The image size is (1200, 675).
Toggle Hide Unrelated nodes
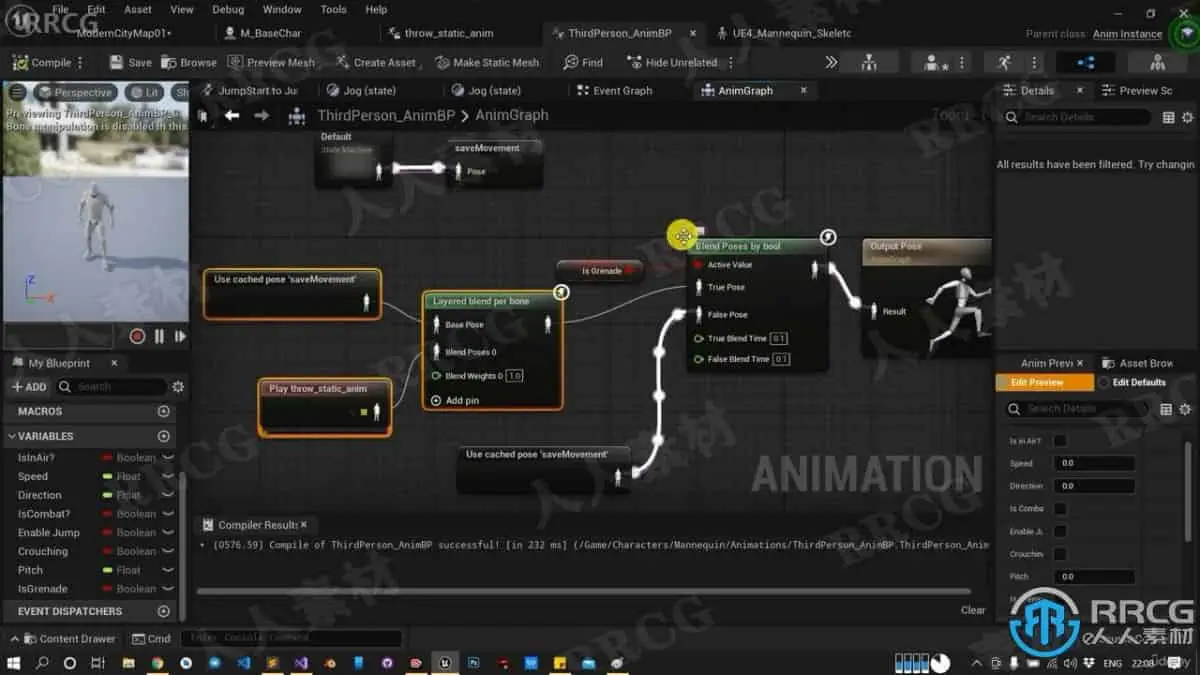click(671, 62)
